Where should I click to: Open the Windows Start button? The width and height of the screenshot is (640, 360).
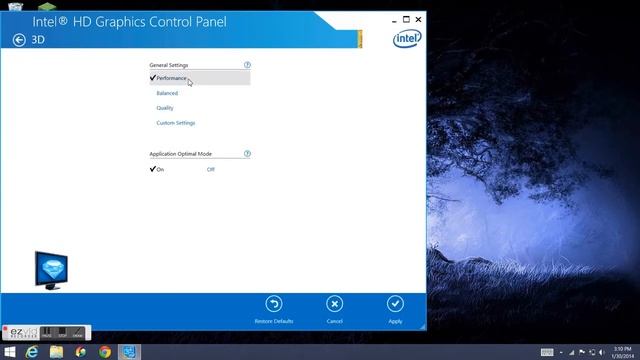[x=9, y=352]
